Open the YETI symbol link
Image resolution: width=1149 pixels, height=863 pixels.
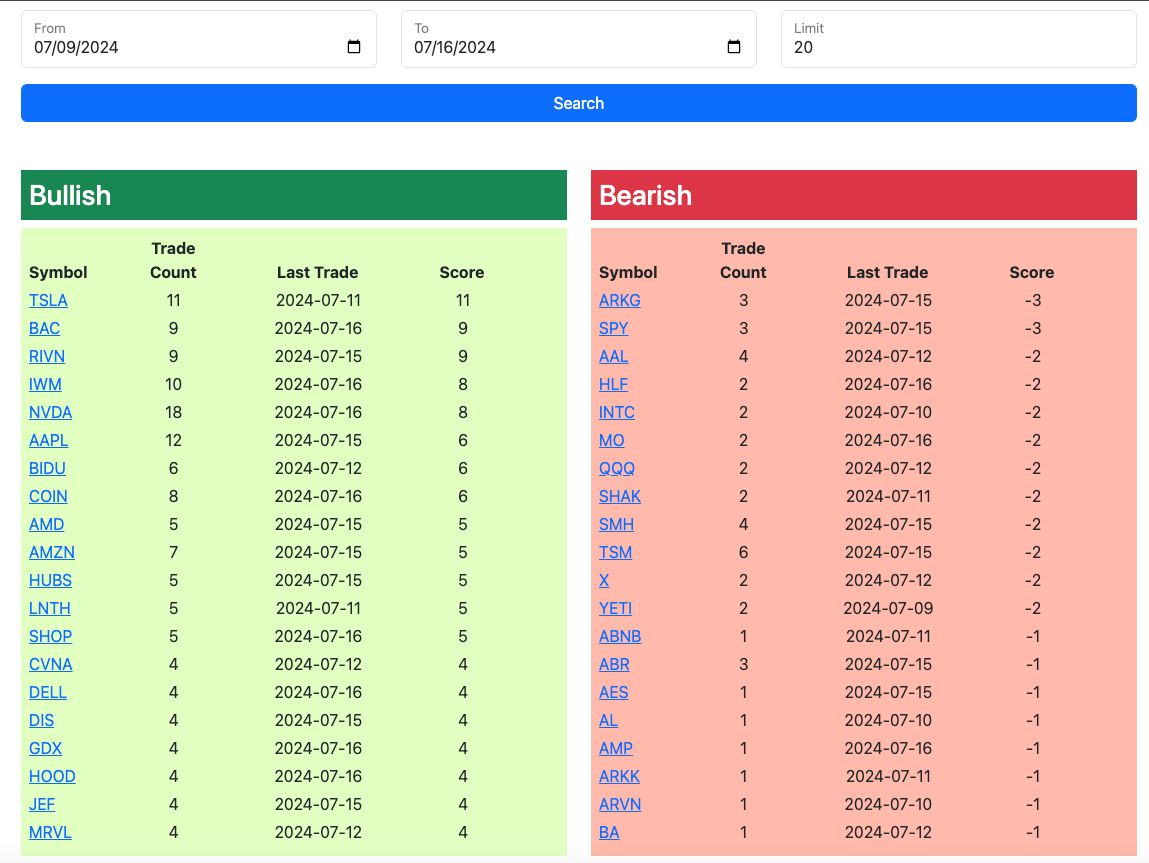pos(616,608)
